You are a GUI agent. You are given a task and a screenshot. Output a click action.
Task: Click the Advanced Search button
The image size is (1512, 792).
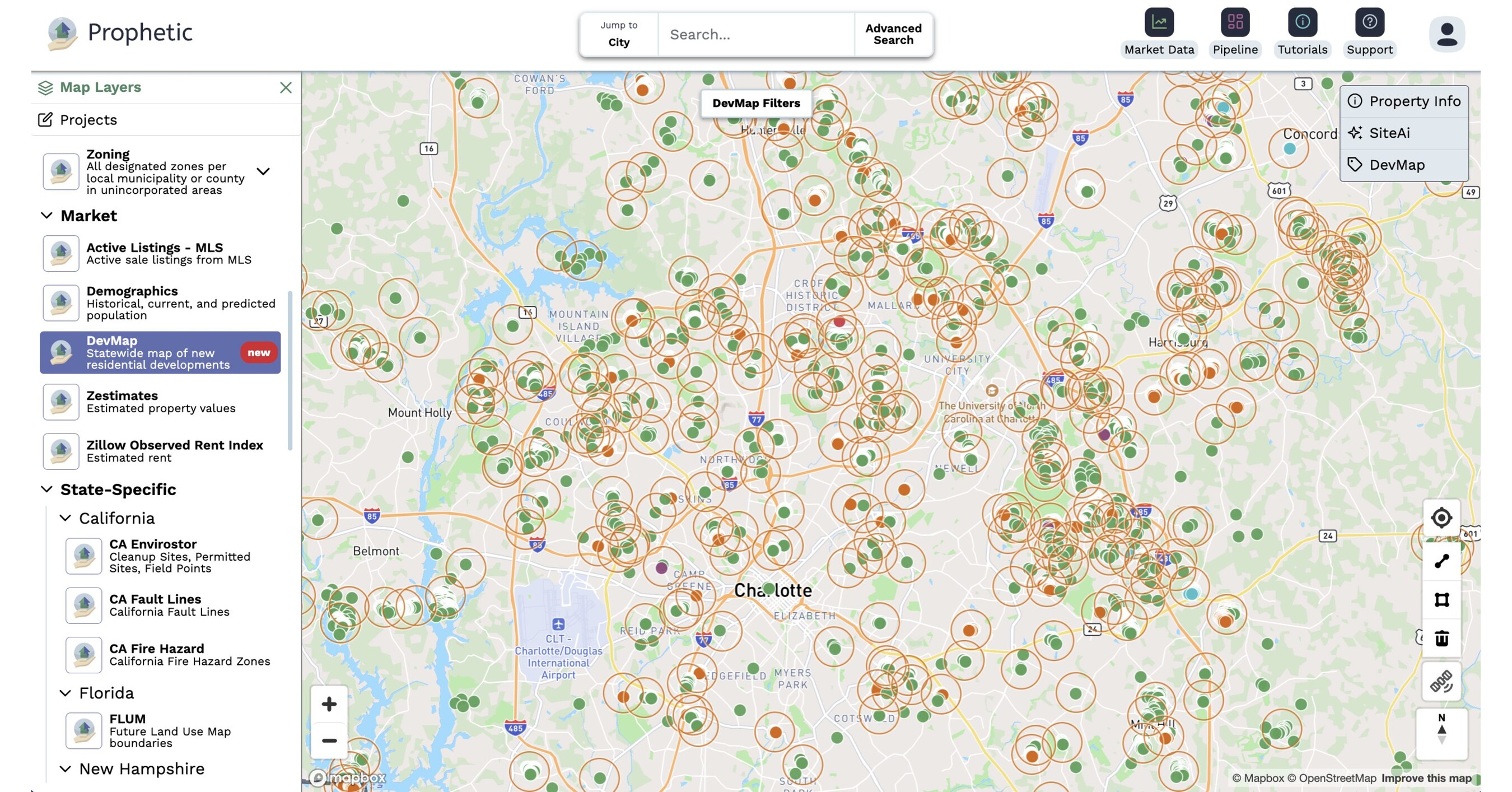click(x=893, y=34)
